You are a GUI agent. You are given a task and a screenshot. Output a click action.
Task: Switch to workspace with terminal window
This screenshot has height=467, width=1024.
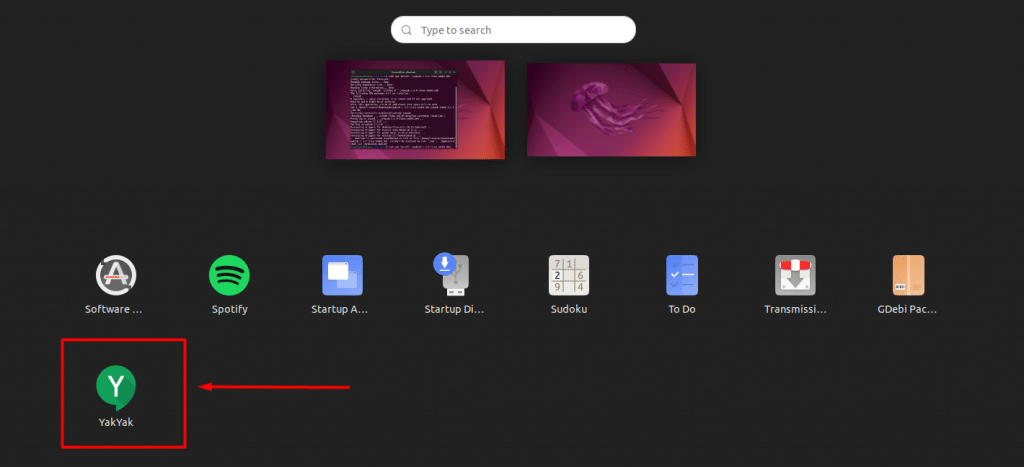coord(415,110)
